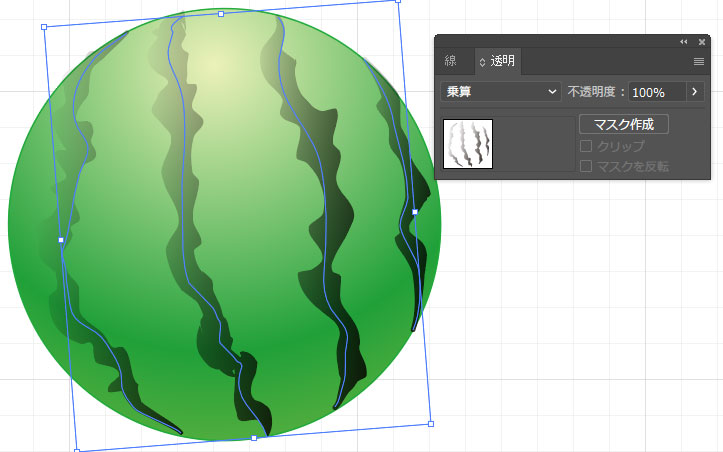Click the left-middle bounding box handle
This screenshot has width=723, height=452.
point(61,240)
